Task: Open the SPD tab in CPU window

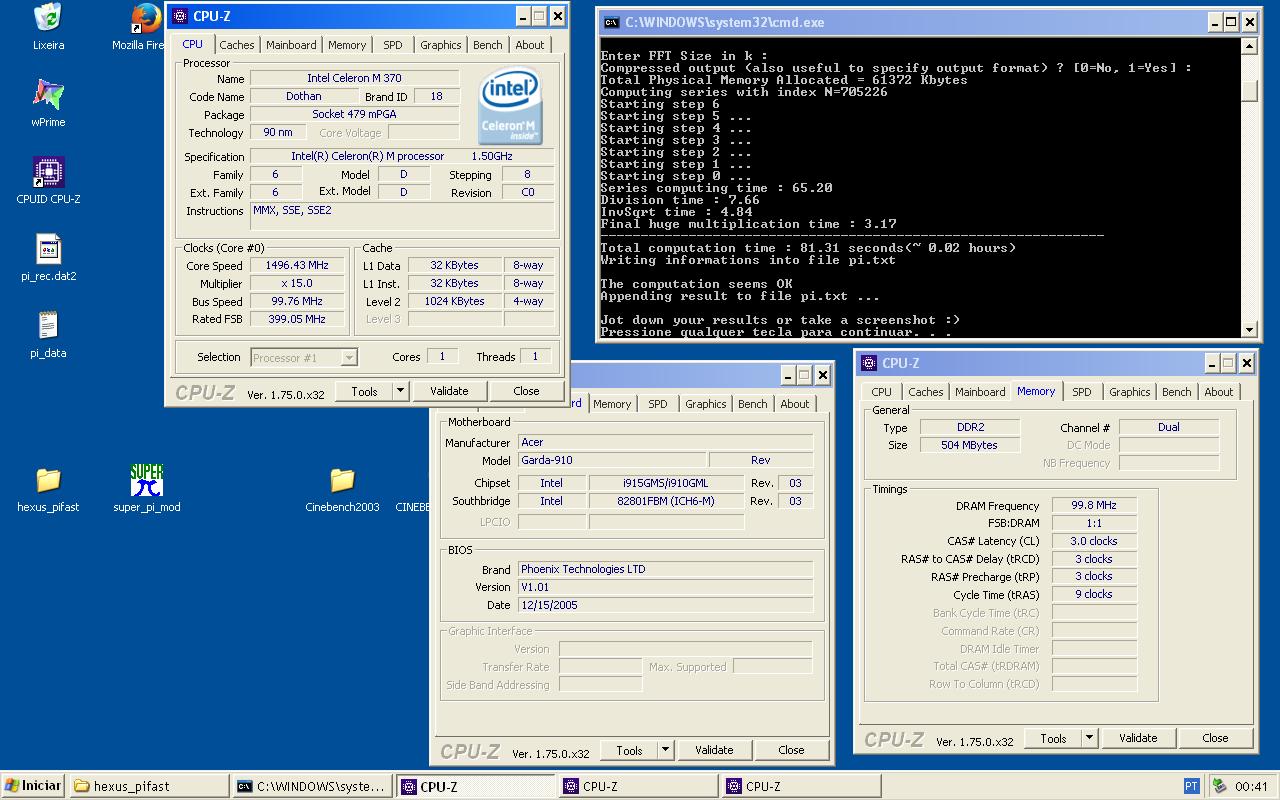Action: 393,45
